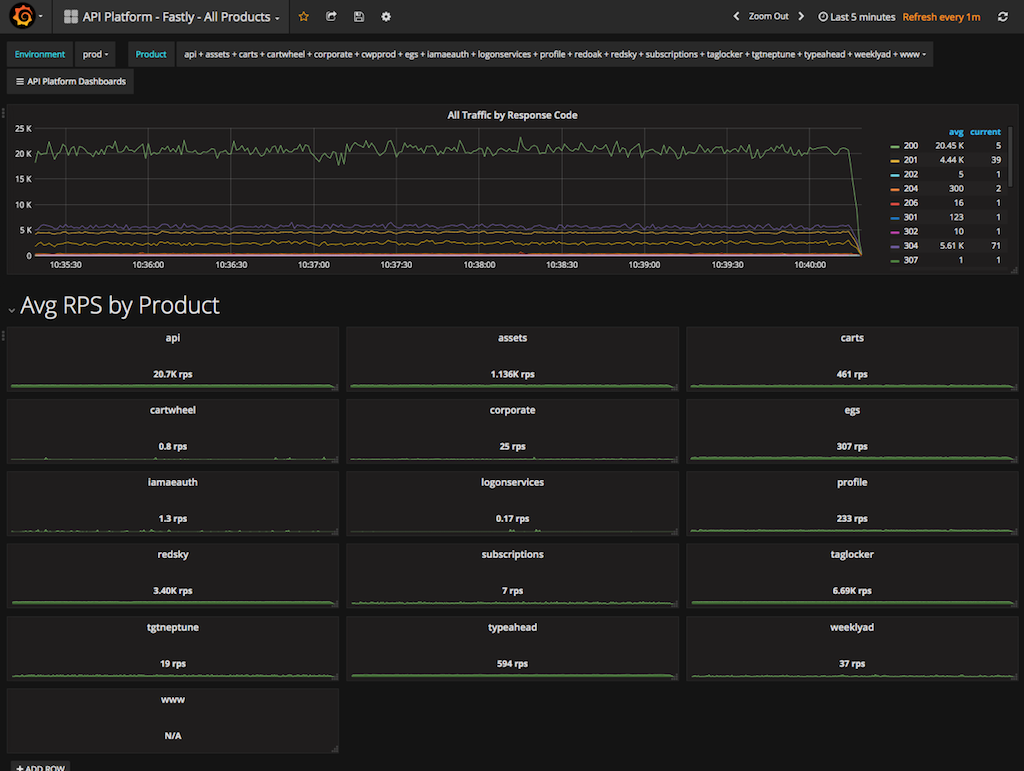
Task: Open the Product multi-value dropdown
Action: click(x=554, y=54)
